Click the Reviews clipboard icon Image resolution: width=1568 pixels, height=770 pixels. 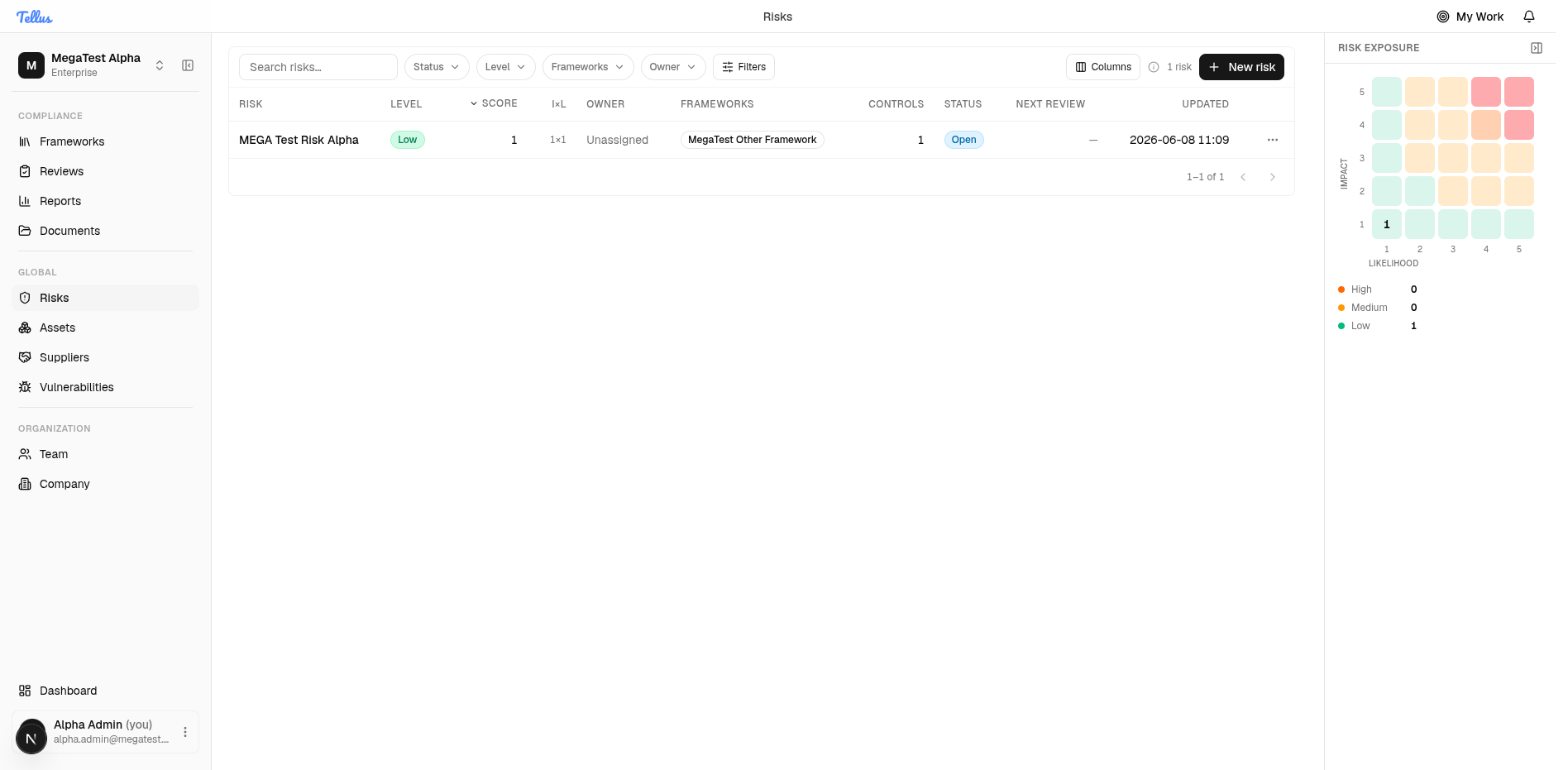tap(25, 171)
